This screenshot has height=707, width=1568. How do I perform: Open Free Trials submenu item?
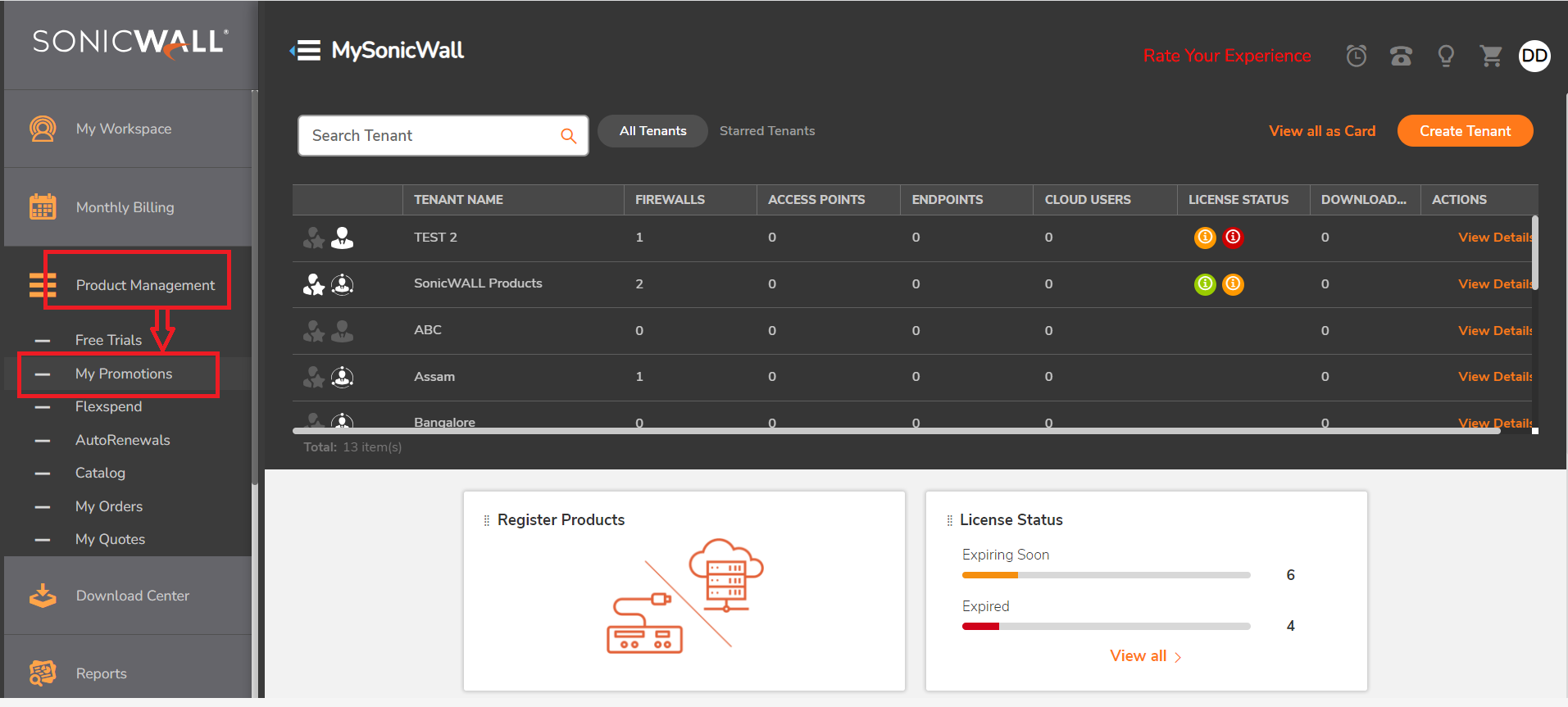click(x=108, y=340)
